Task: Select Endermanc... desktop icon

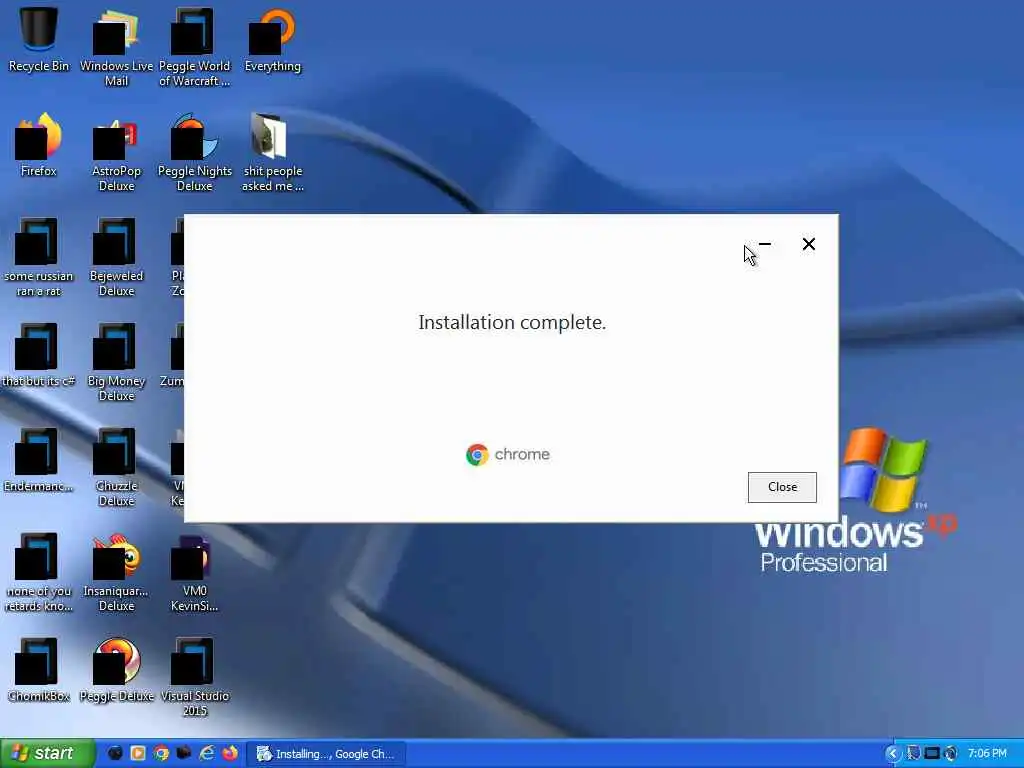Action: click(39, 461)
